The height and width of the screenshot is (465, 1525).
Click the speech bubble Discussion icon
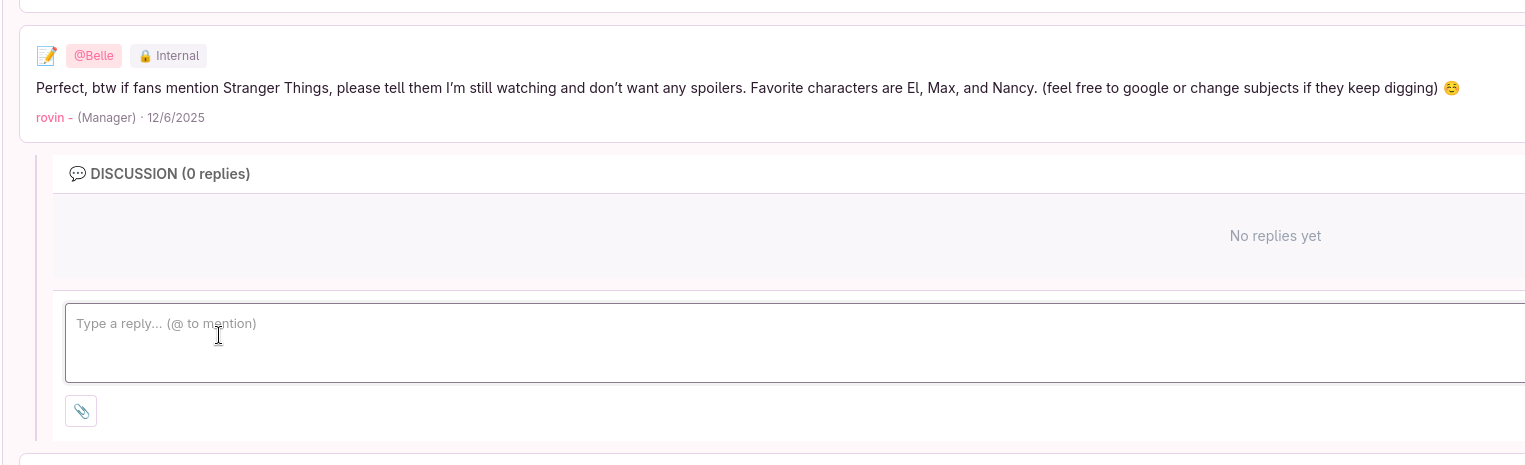pyautogui.click(x=77, y=174)
